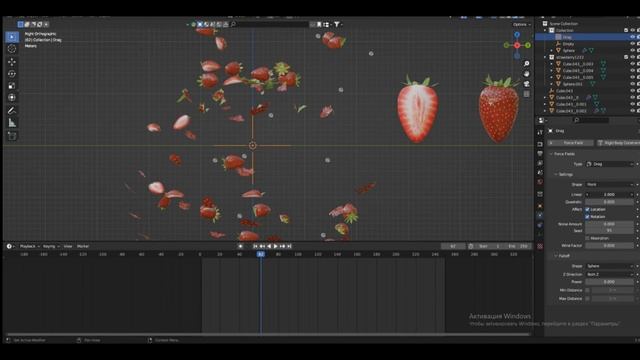Hide the Drag object with eye icon
Viewport: 640px width, 360px height.
(x=632, y=37)
